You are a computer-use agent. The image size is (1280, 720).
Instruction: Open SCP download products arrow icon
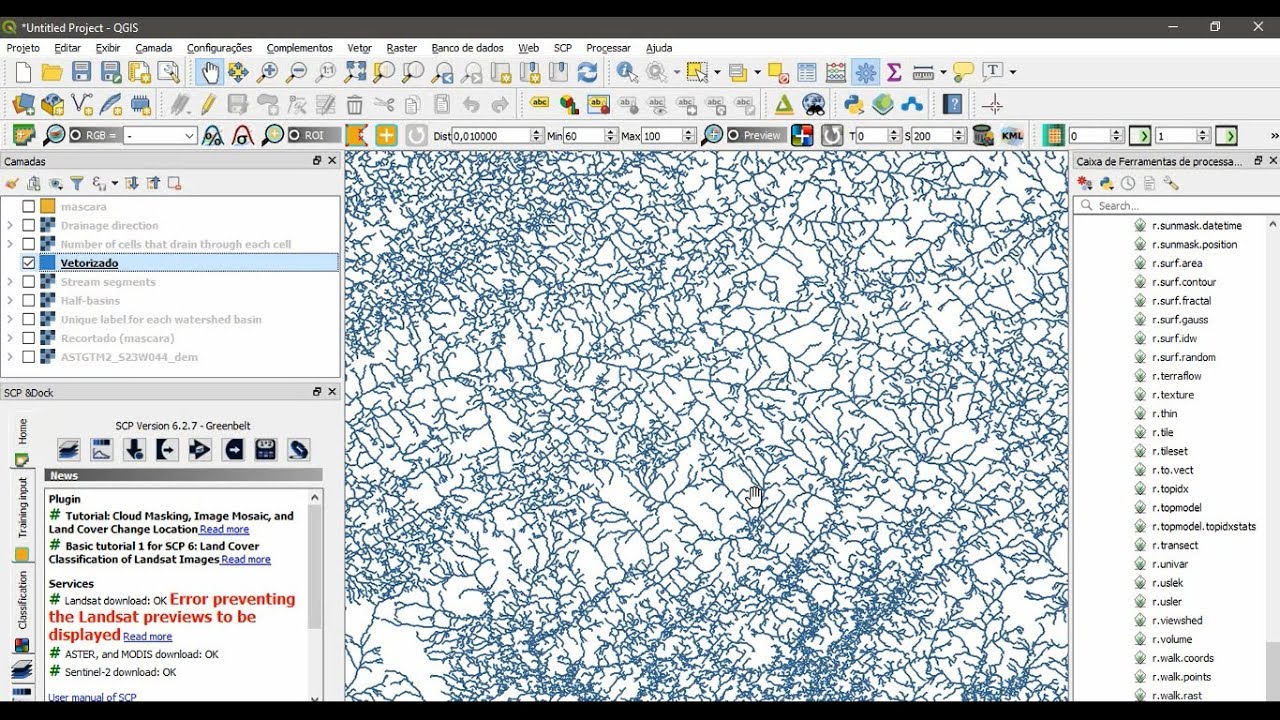click(x=134, y=450)
